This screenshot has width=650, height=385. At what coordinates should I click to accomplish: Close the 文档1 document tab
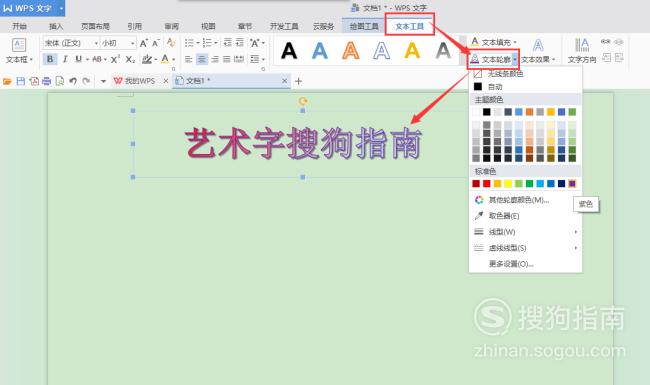pos(284,81)
